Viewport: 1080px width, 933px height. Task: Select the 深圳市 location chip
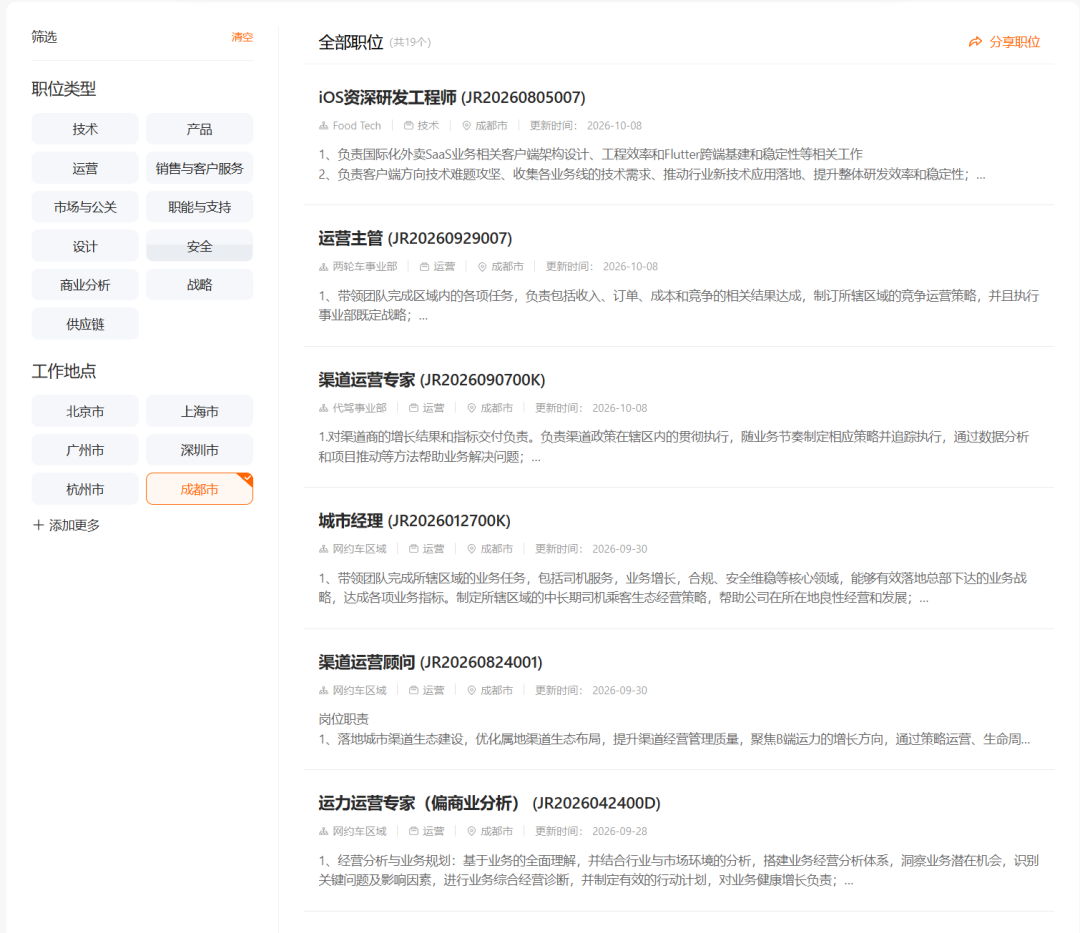(x=199, y=450)
